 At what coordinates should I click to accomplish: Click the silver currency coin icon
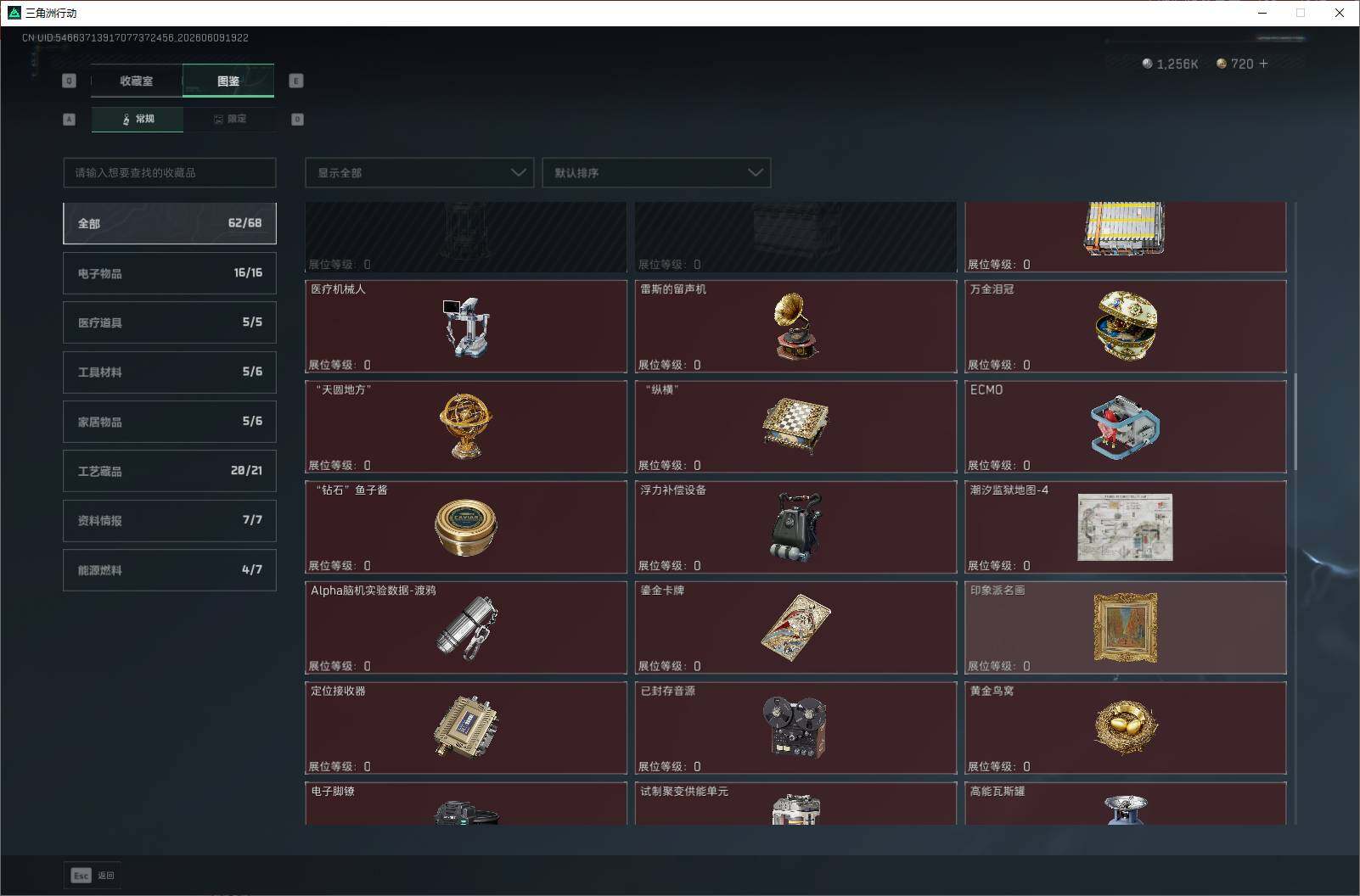pyautogui.click(x=1147, y=64)
